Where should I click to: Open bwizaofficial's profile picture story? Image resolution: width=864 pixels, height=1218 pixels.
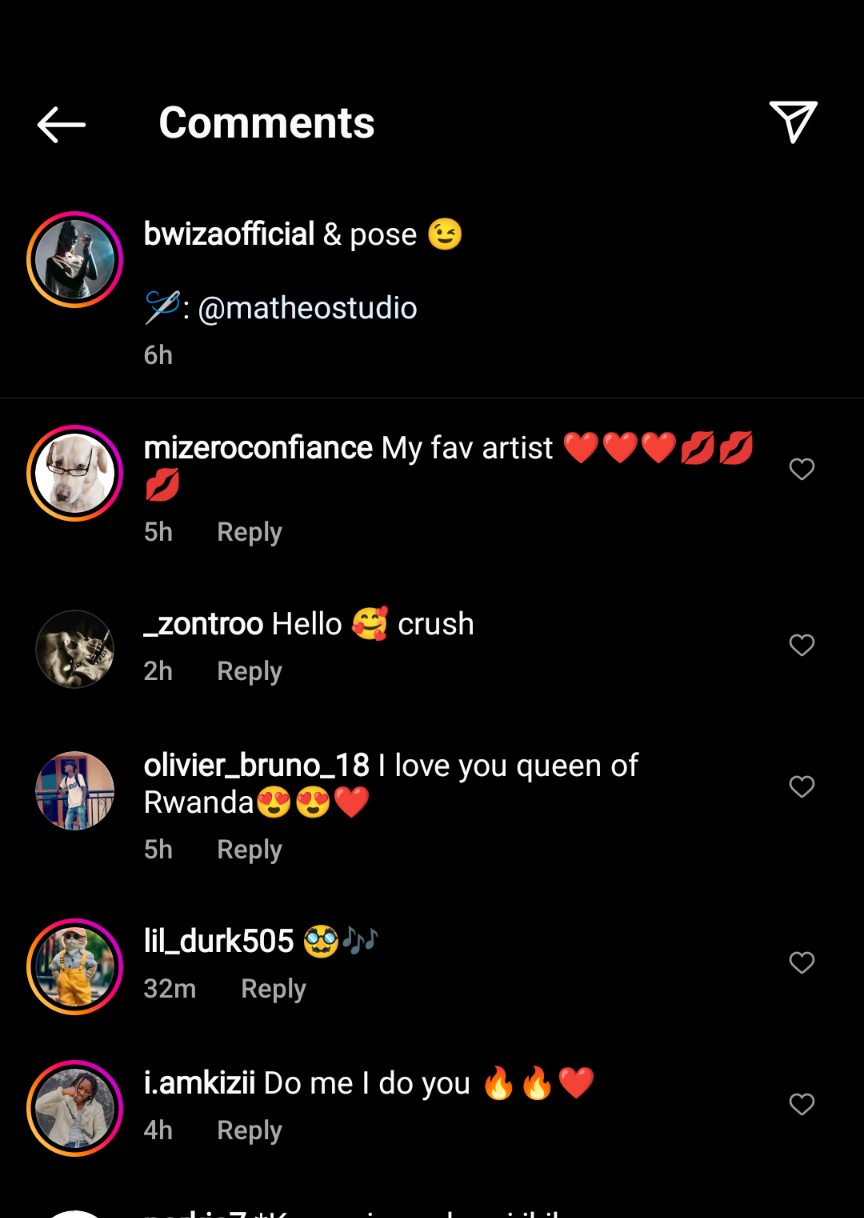pyautogui.click(x=75, y=260)
